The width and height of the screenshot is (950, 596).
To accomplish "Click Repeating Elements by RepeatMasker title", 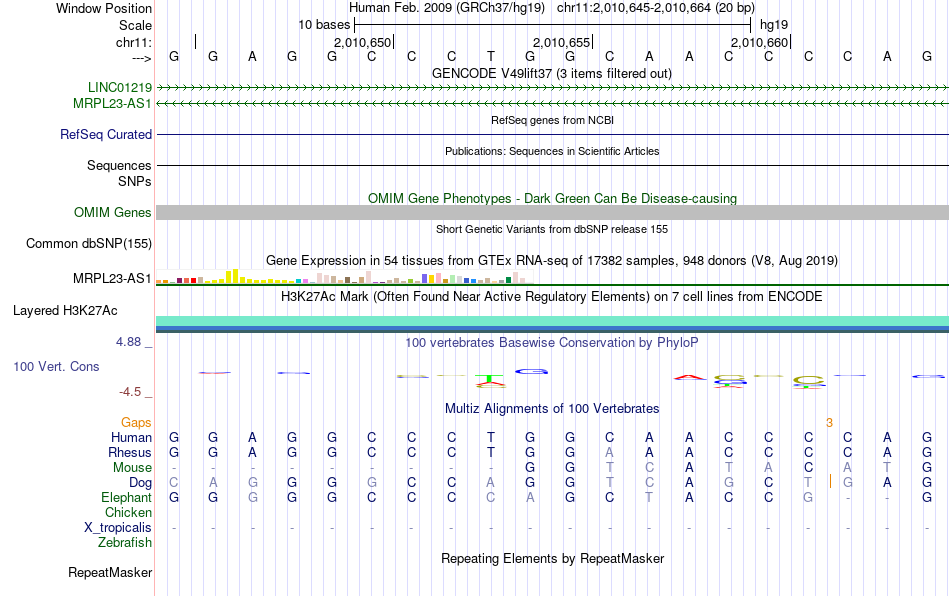I will pyautogui.click(x=553, y=558).
